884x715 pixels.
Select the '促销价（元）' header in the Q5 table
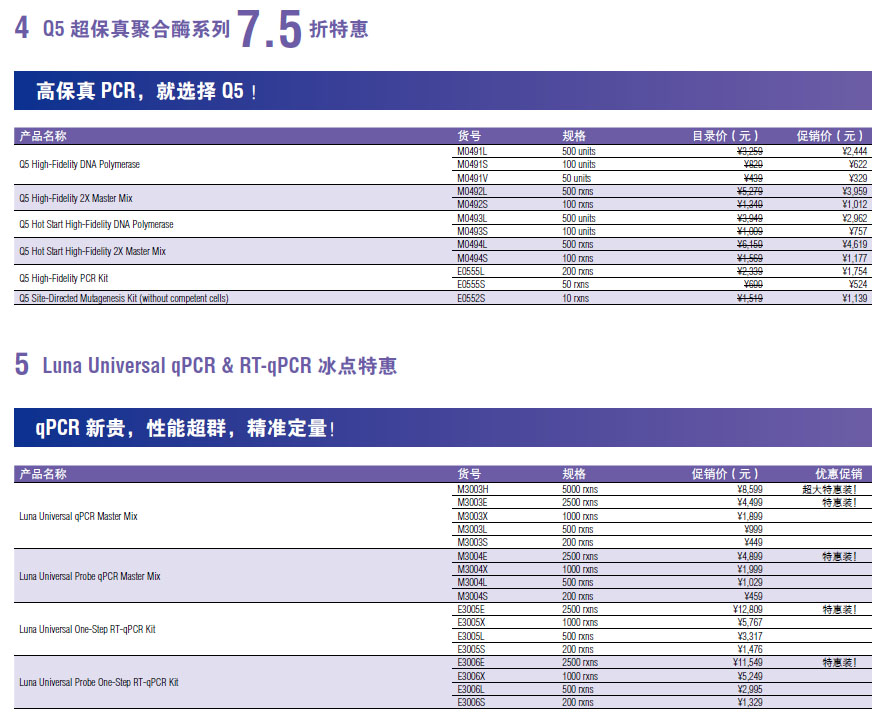click(x=830, y=136)
